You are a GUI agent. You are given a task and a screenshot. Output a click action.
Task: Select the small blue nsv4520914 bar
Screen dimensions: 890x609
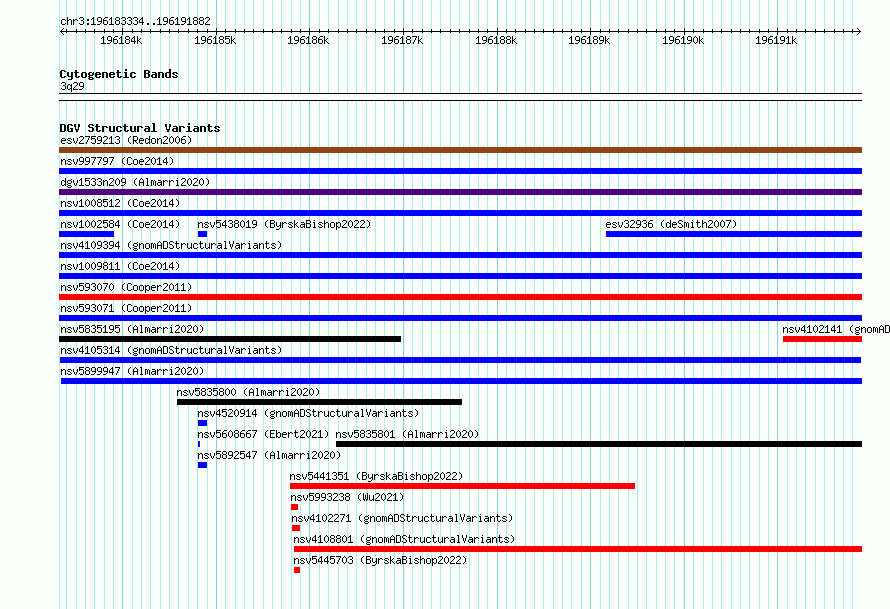tap(202, 423)
